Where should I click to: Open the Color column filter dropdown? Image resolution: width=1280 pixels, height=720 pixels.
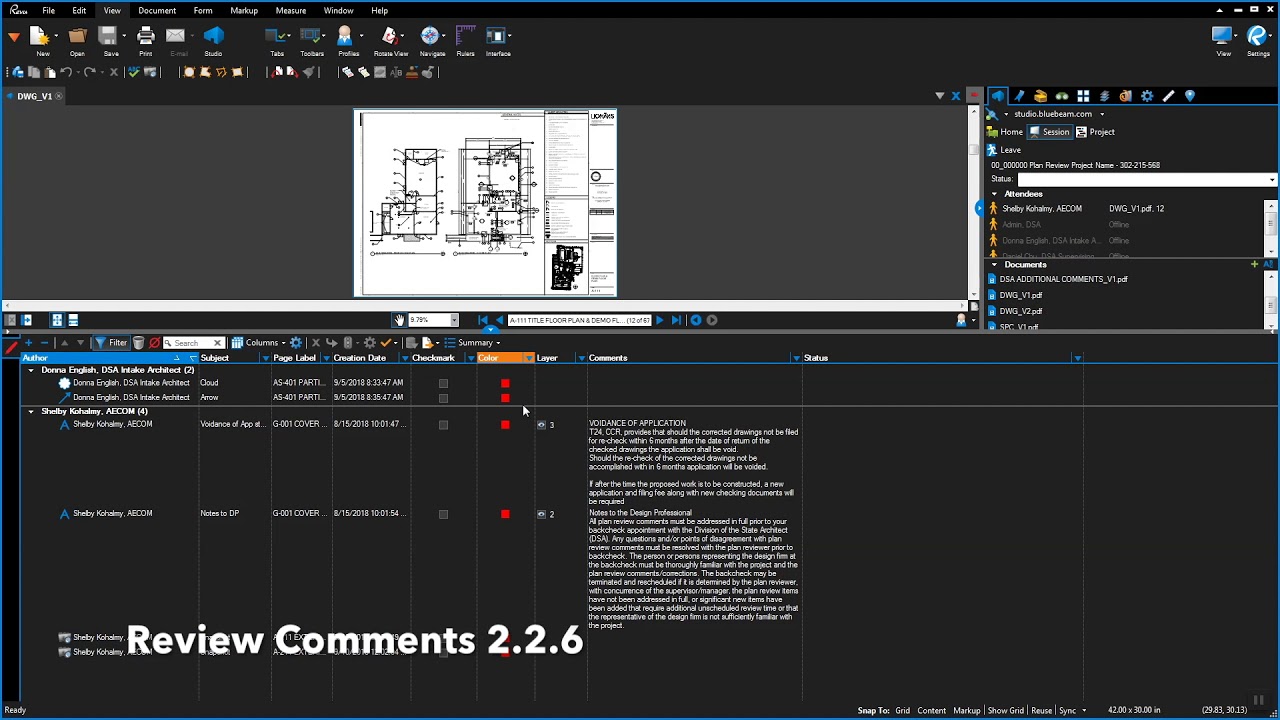pos(529,358)
